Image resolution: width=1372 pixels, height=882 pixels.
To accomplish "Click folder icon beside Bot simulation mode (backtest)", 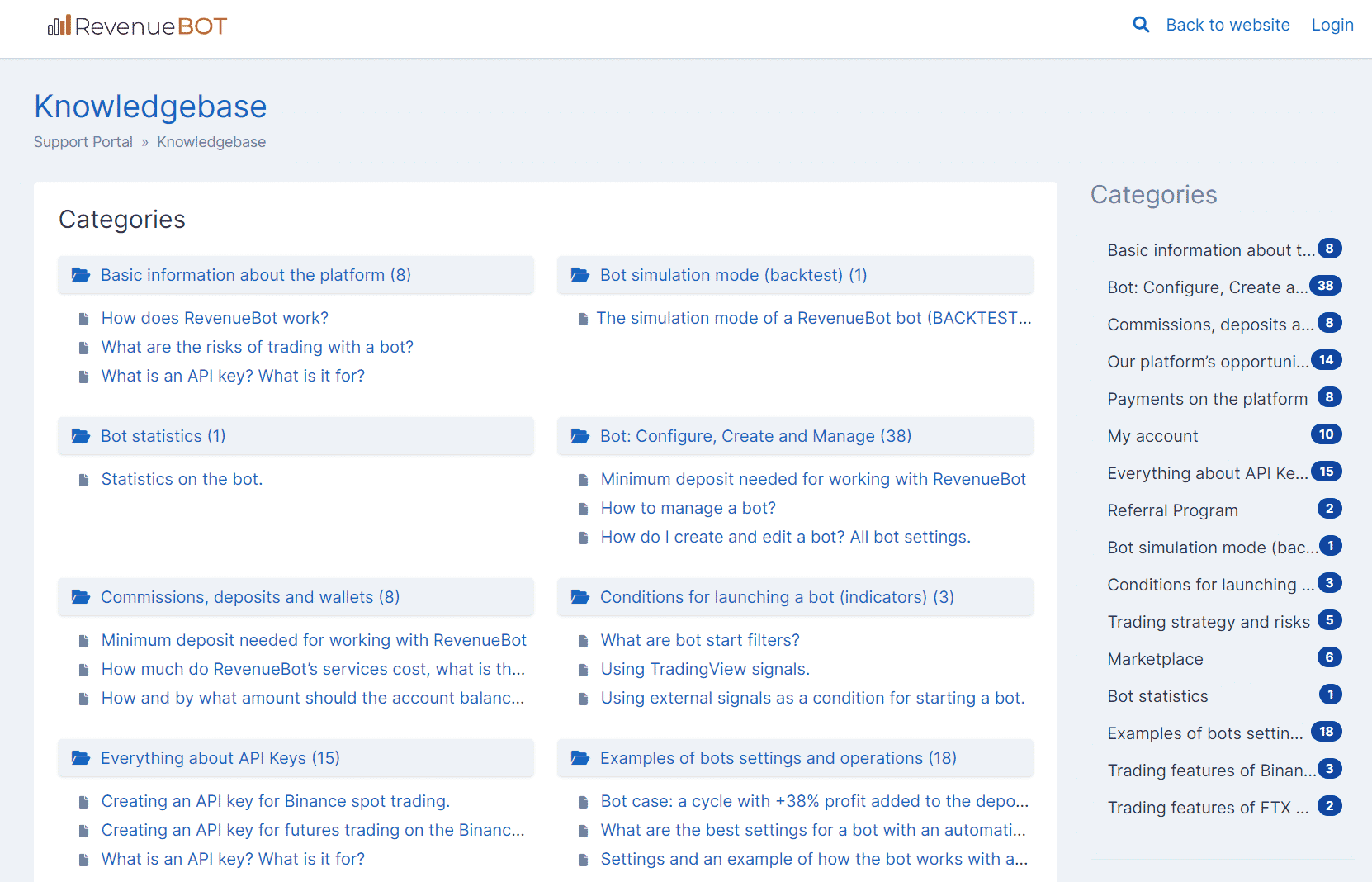I will pos(580,275).
